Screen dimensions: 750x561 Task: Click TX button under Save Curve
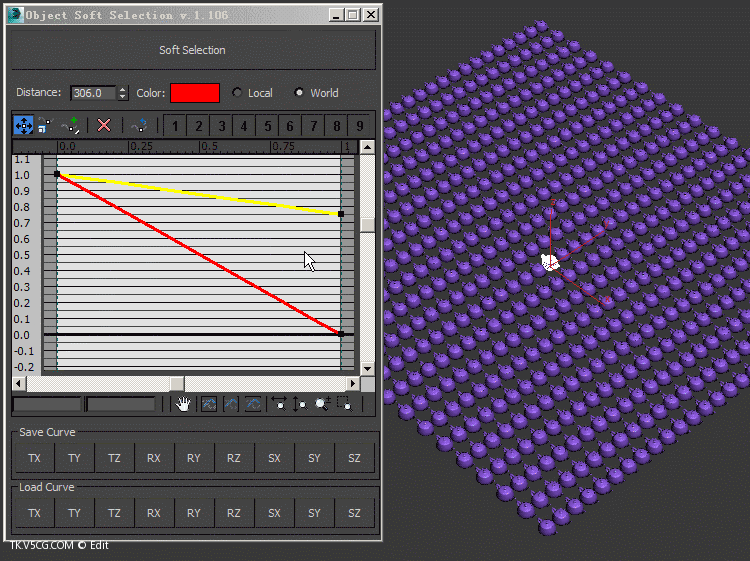[35, 458]
